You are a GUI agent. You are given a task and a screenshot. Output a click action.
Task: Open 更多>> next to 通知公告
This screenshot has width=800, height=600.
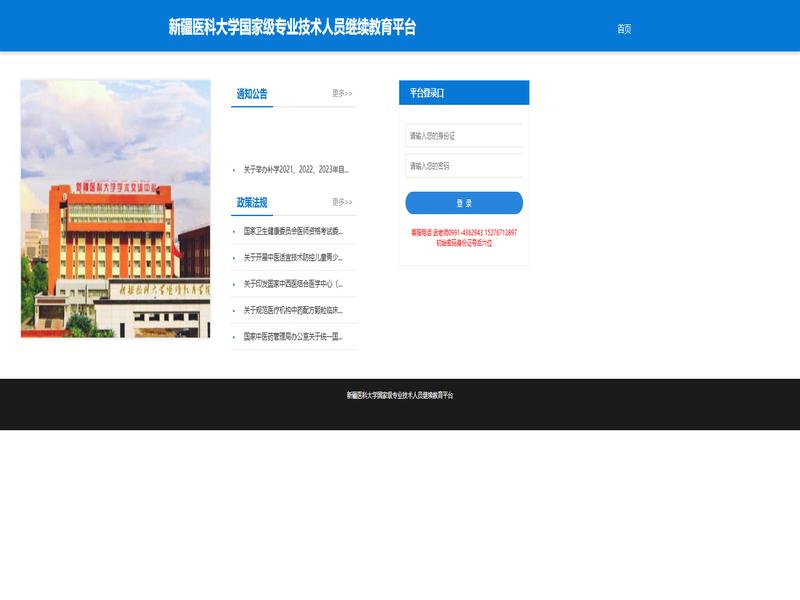tap(342, 93)
